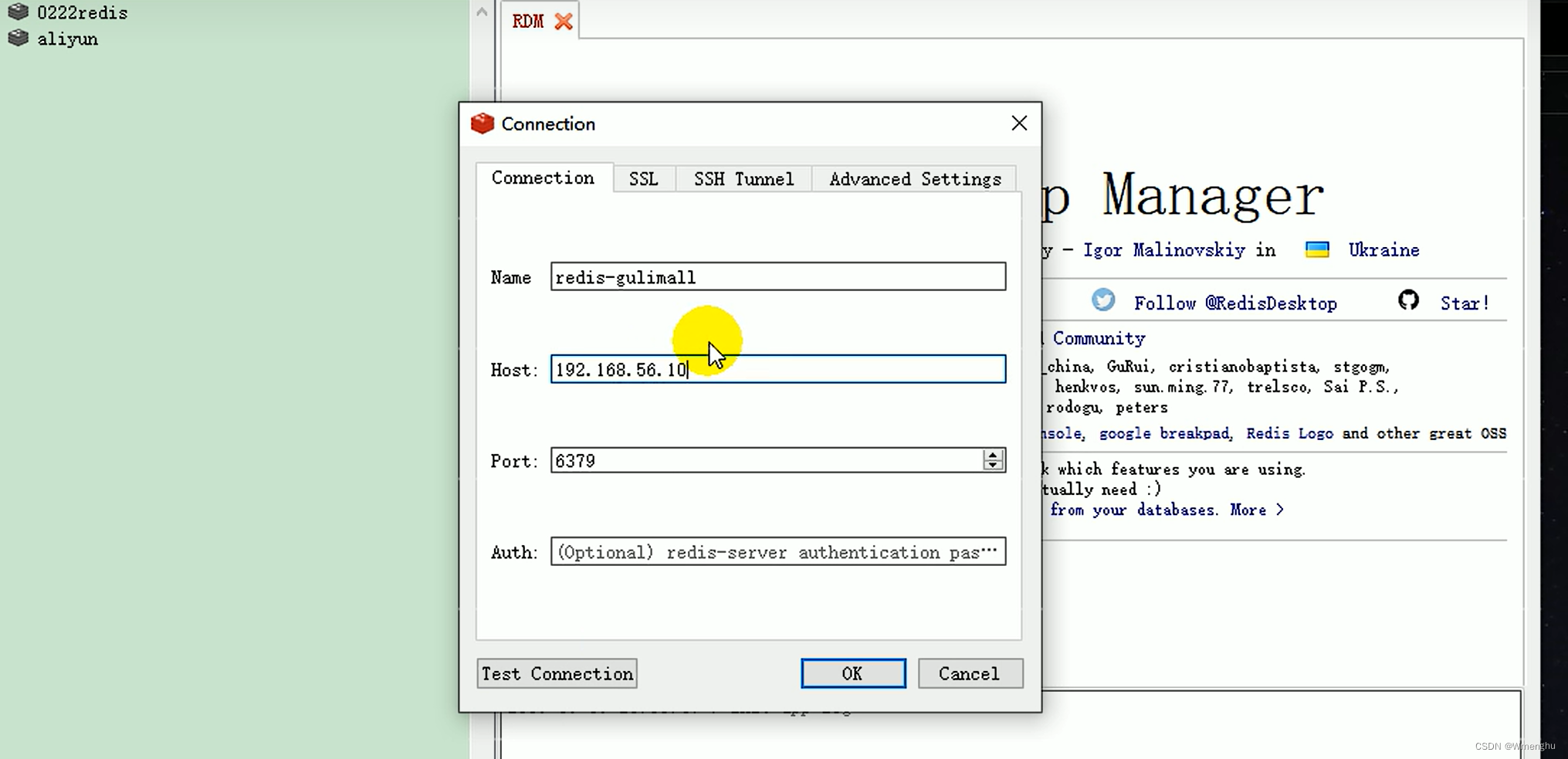Open the Igor Malinovskiy link

(1163, 250)
